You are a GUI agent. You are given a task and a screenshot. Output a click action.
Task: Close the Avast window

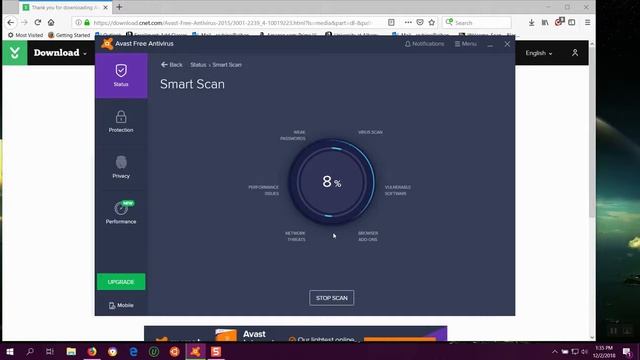click(507, 44)
